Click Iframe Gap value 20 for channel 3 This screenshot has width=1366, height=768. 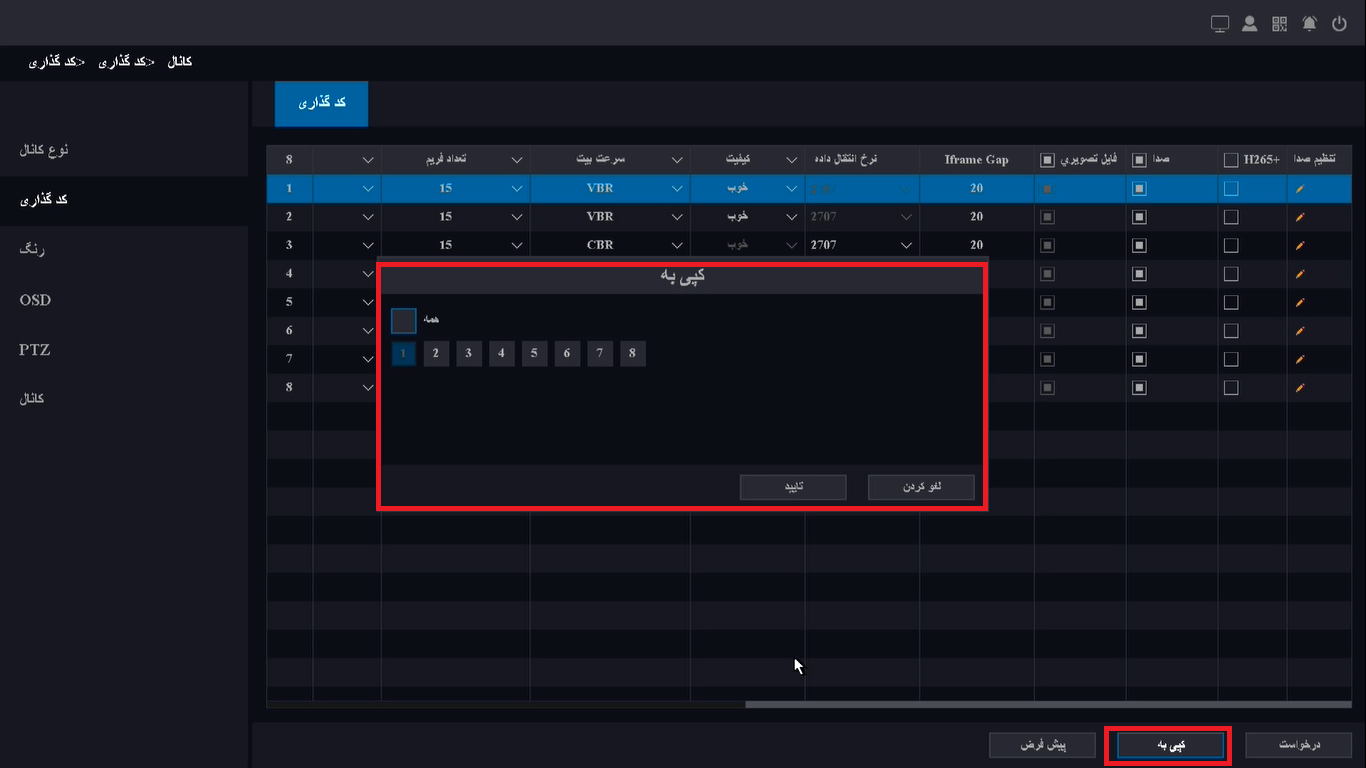976,245
